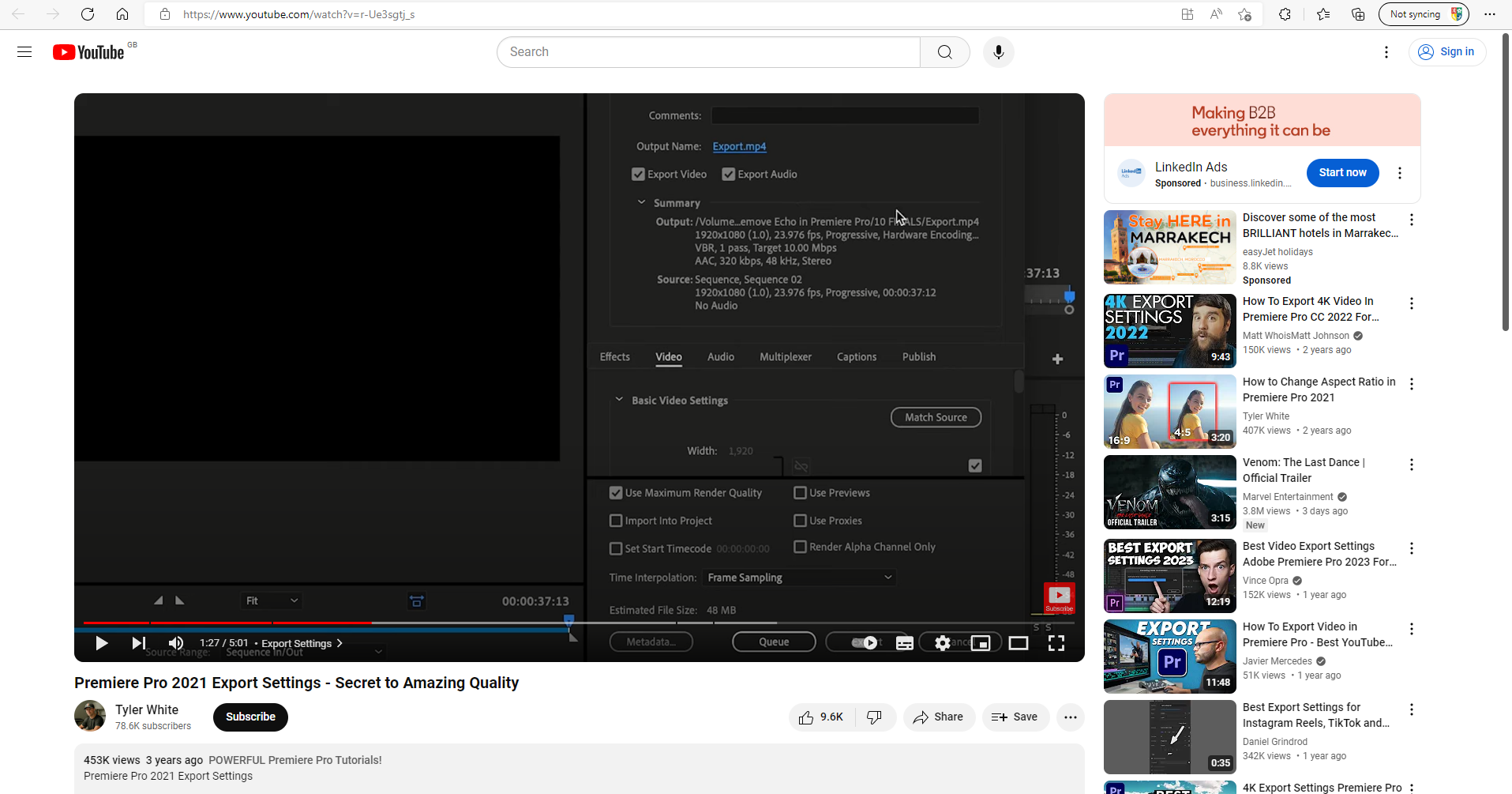Click the browser address bar URL

pyautogui.click(x=299, y=14)
